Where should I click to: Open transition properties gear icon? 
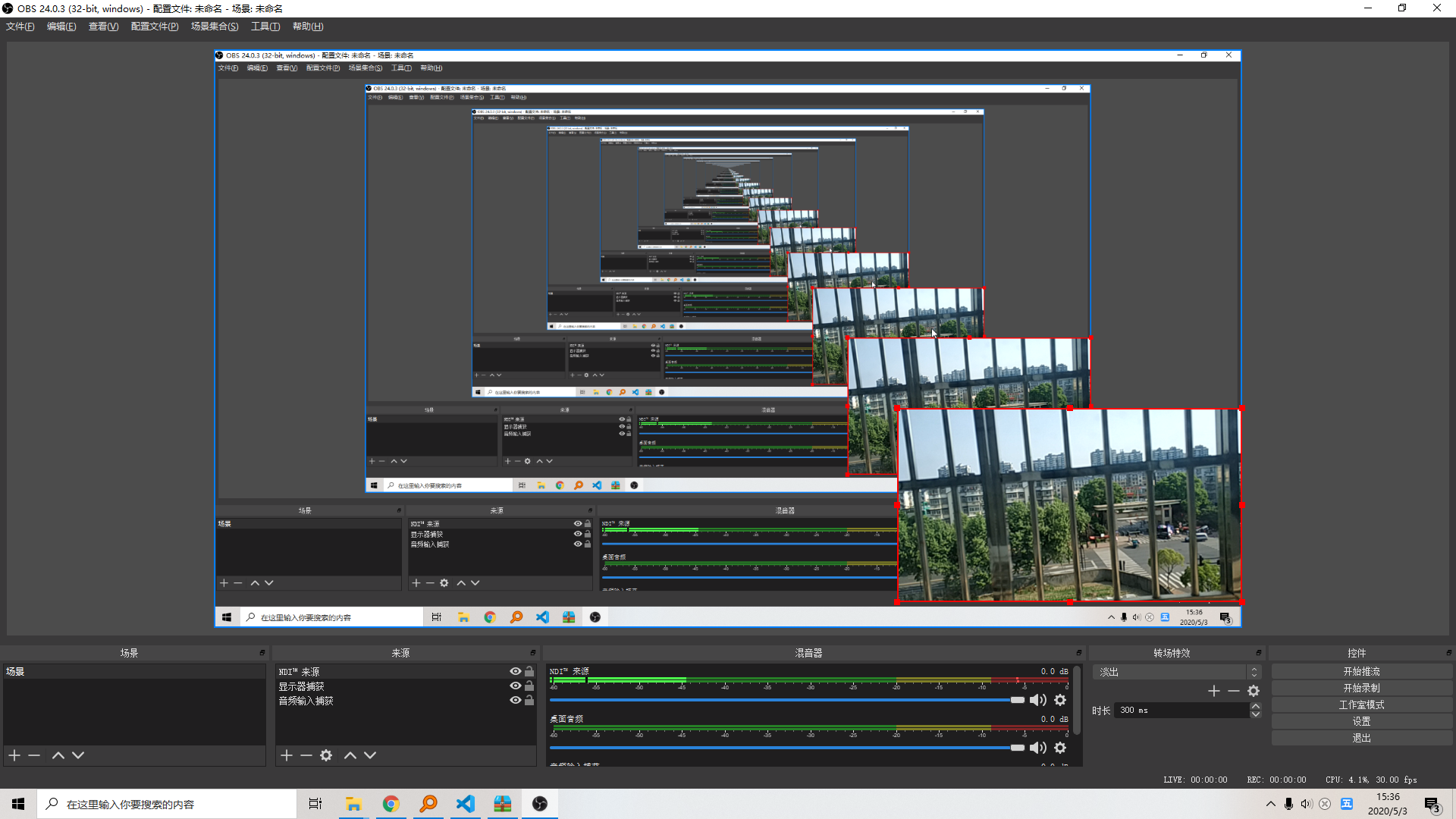(1254, 691)
